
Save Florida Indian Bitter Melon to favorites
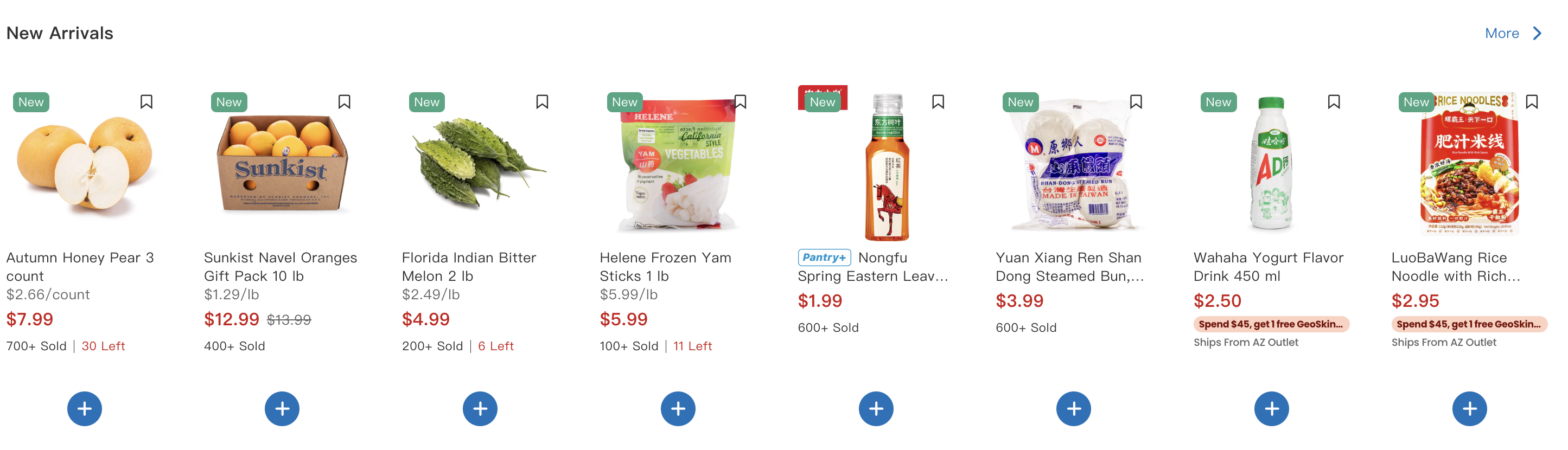click(543, 101)
